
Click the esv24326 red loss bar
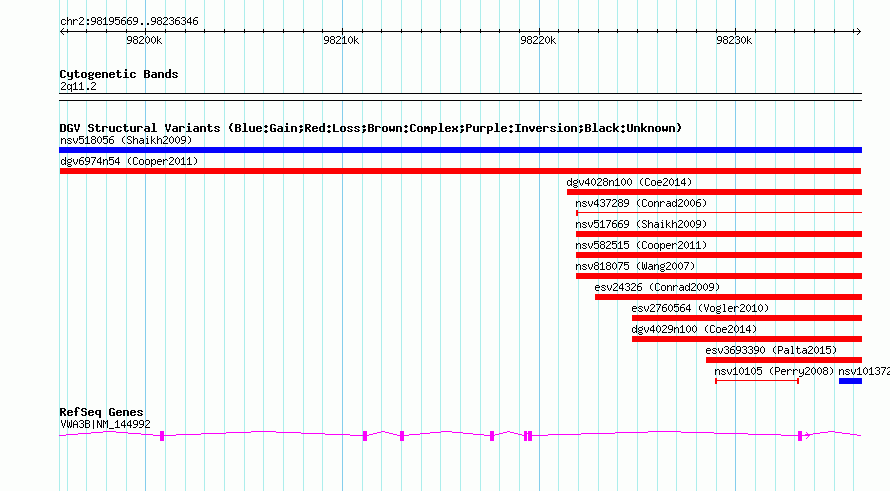tap(728, 297)
